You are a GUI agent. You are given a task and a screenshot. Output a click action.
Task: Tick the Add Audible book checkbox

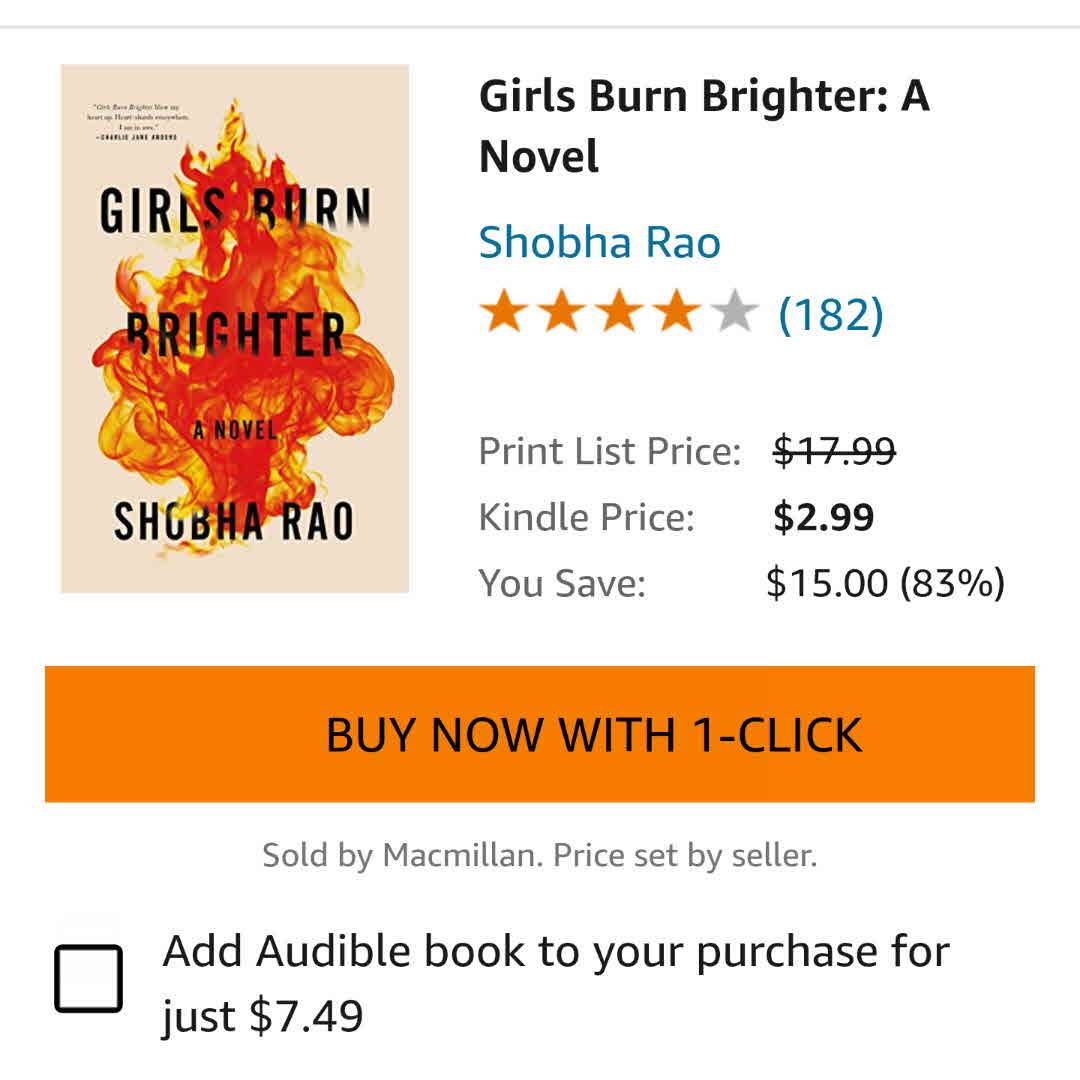tap(88, 980)
